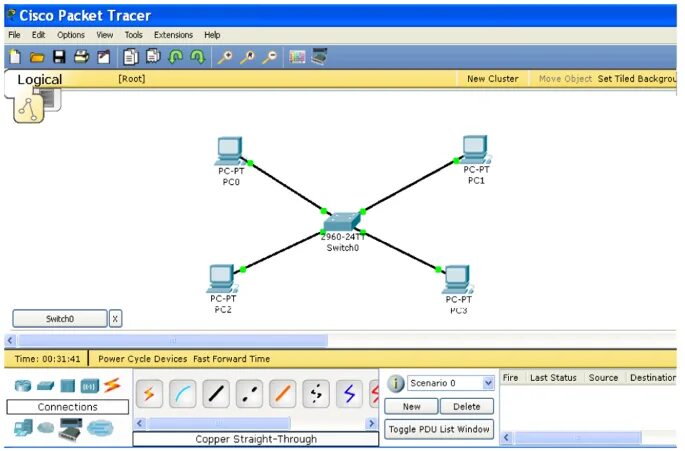The image size is (685, 451).
Task: Select the Routers device category
Action: (x=23, y=386)
